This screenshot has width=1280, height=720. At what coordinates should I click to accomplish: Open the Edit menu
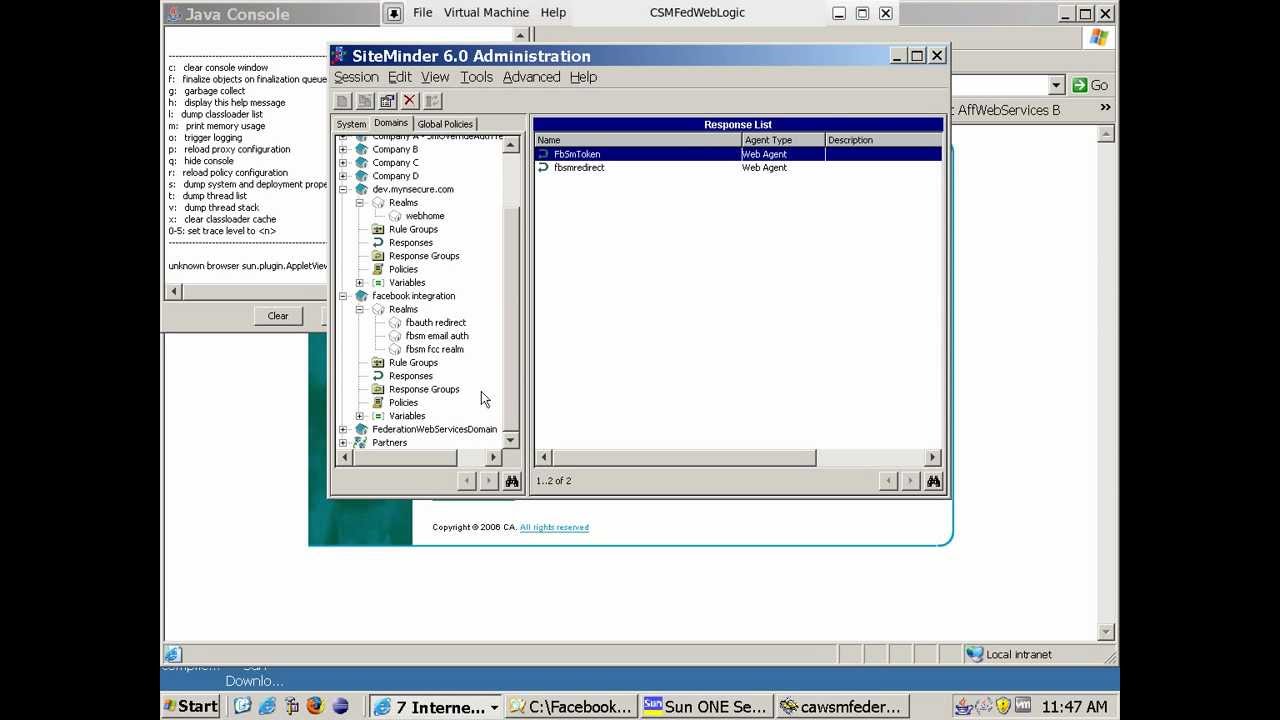coord(400,77)
